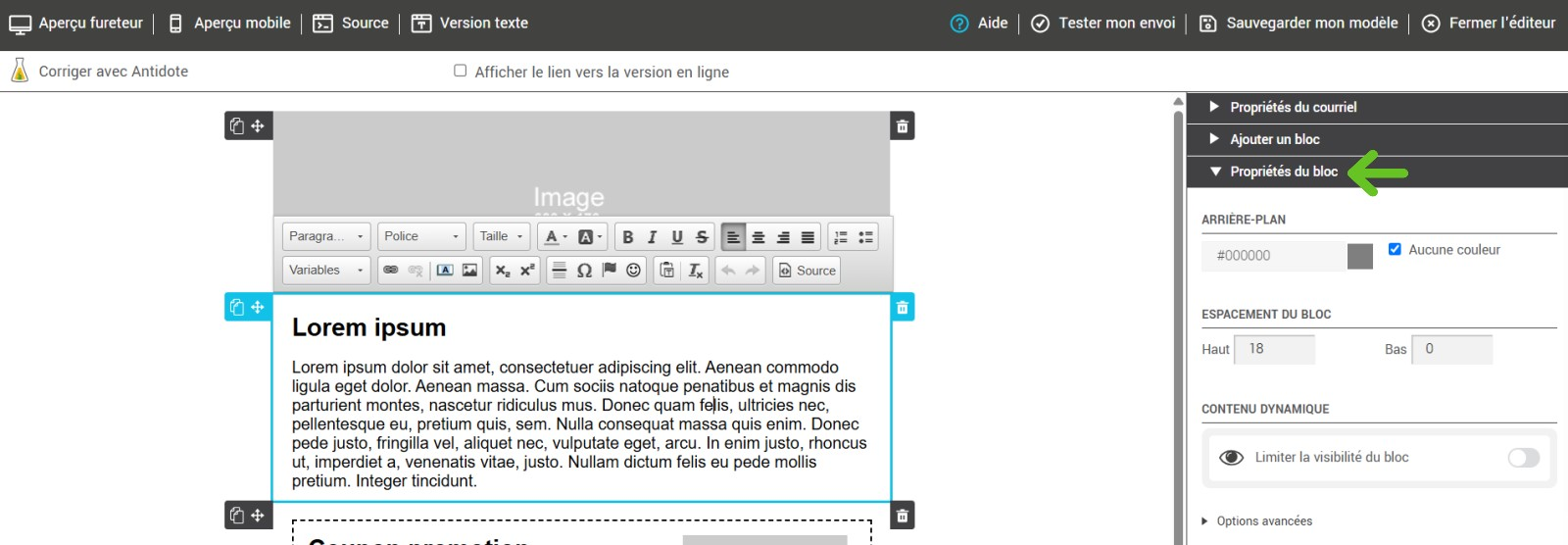Uncheck the 'Aucune couleur' checkbox

pos(1395,249)
